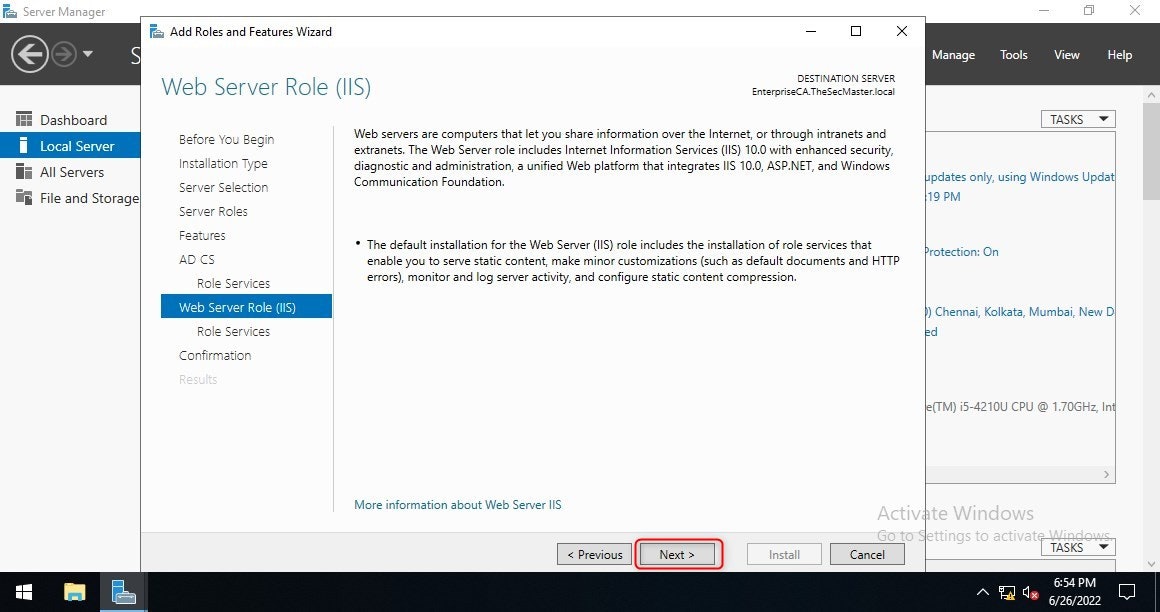Screen dimensions: 1160x612
Task: Click the wizard window icon in title bar
Action: tap(156, 31)
